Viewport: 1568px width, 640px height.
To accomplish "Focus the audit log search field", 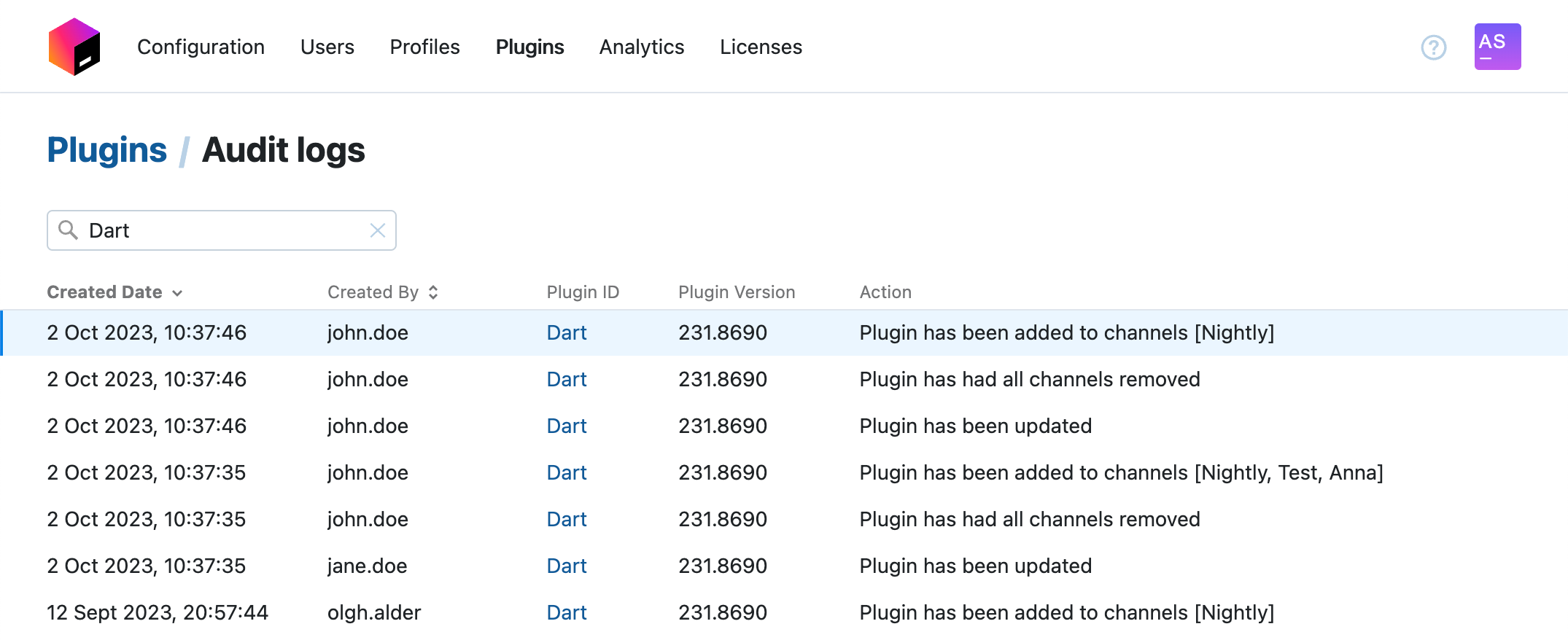I will 226,230.
